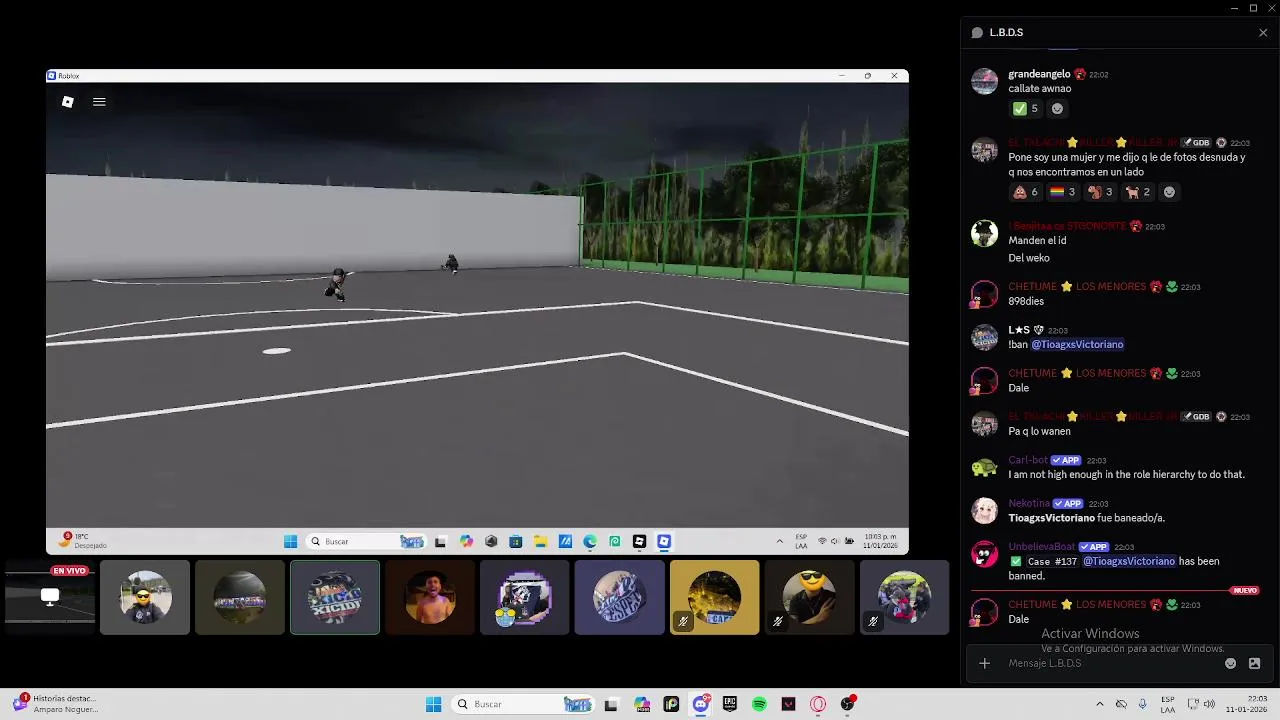Viewport: 1280px width, 720px height.
Task: Open the Opera browser taskbar icon
Action: coord(818,704)
